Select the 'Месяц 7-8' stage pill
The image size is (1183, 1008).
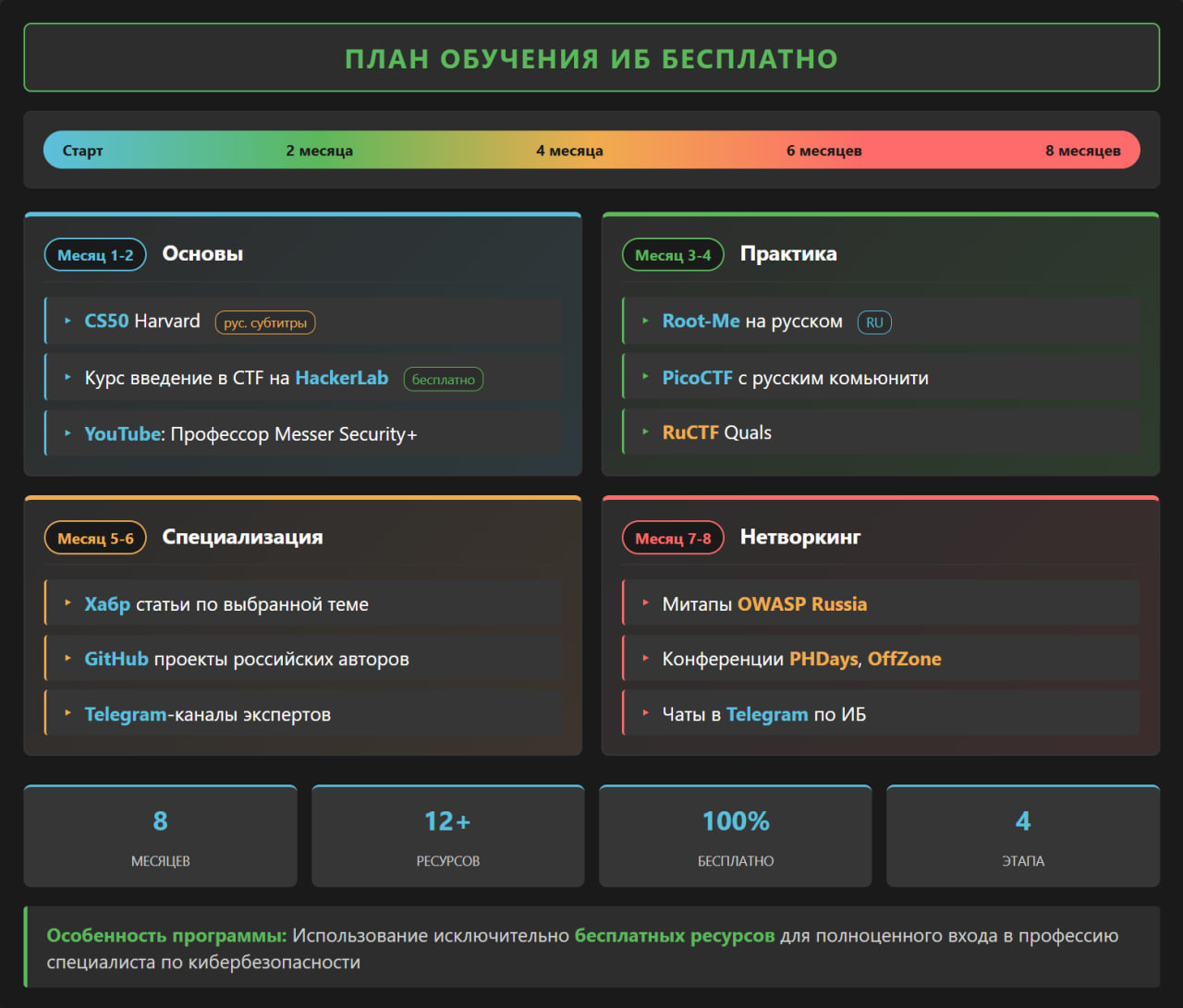coord(673,538)
